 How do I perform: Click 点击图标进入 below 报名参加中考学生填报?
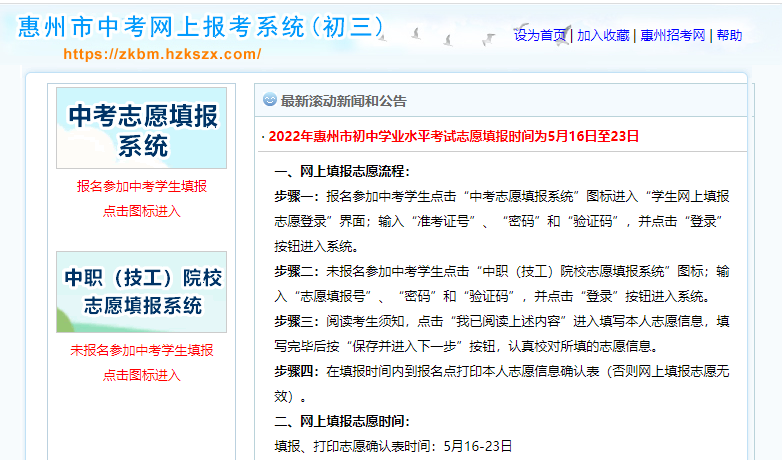pyautogui.click(x=142, y=211)
